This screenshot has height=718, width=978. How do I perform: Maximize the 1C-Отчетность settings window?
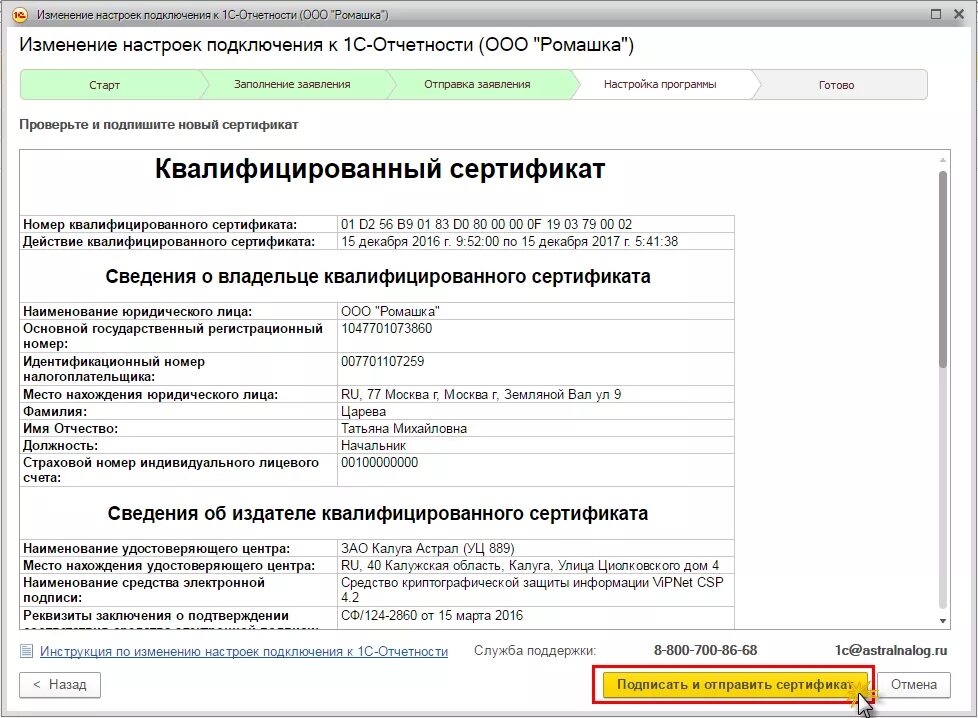(x=936, y=14)
